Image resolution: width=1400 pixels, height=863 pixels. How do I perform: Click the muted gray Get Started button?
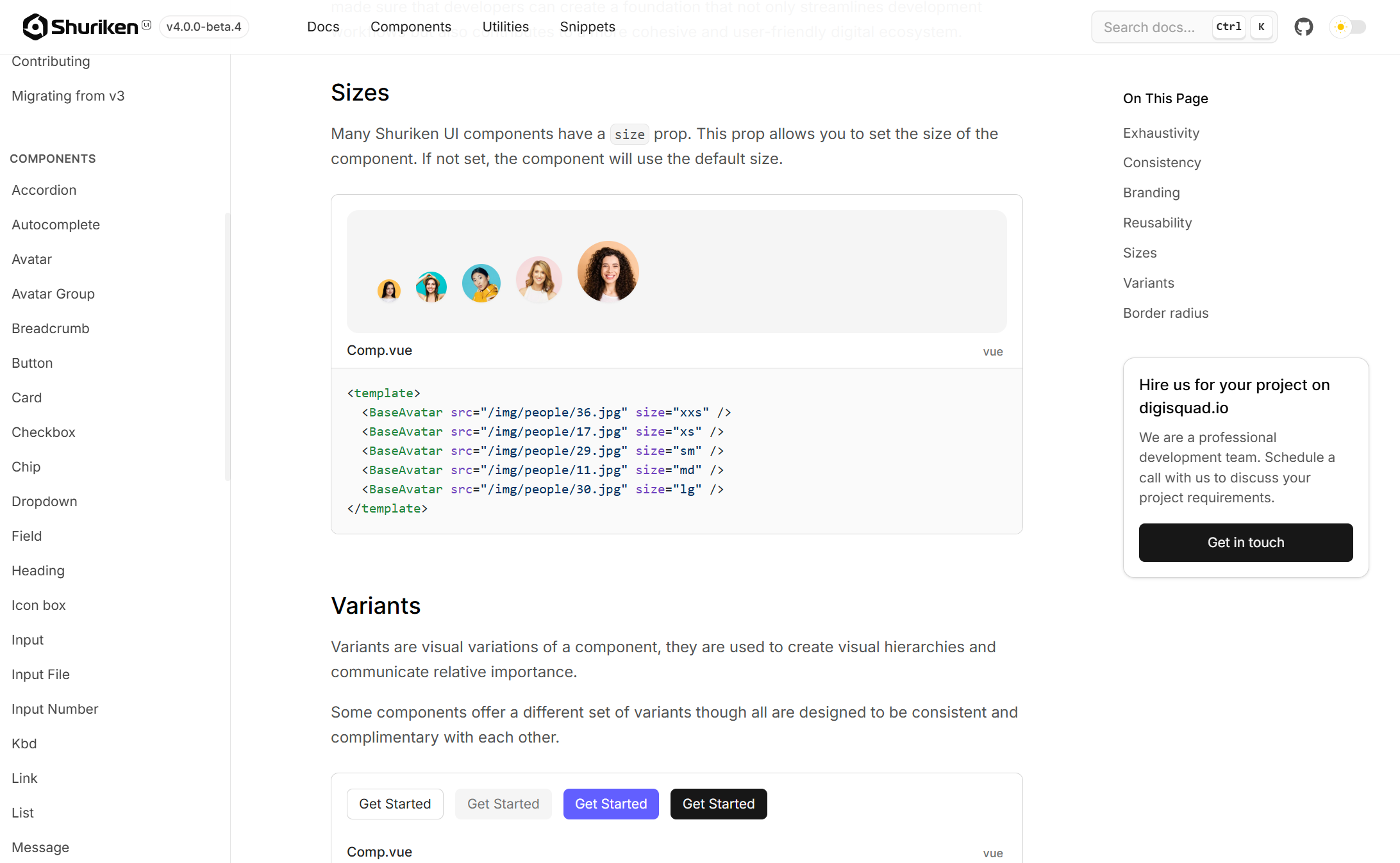pos(503,804)
